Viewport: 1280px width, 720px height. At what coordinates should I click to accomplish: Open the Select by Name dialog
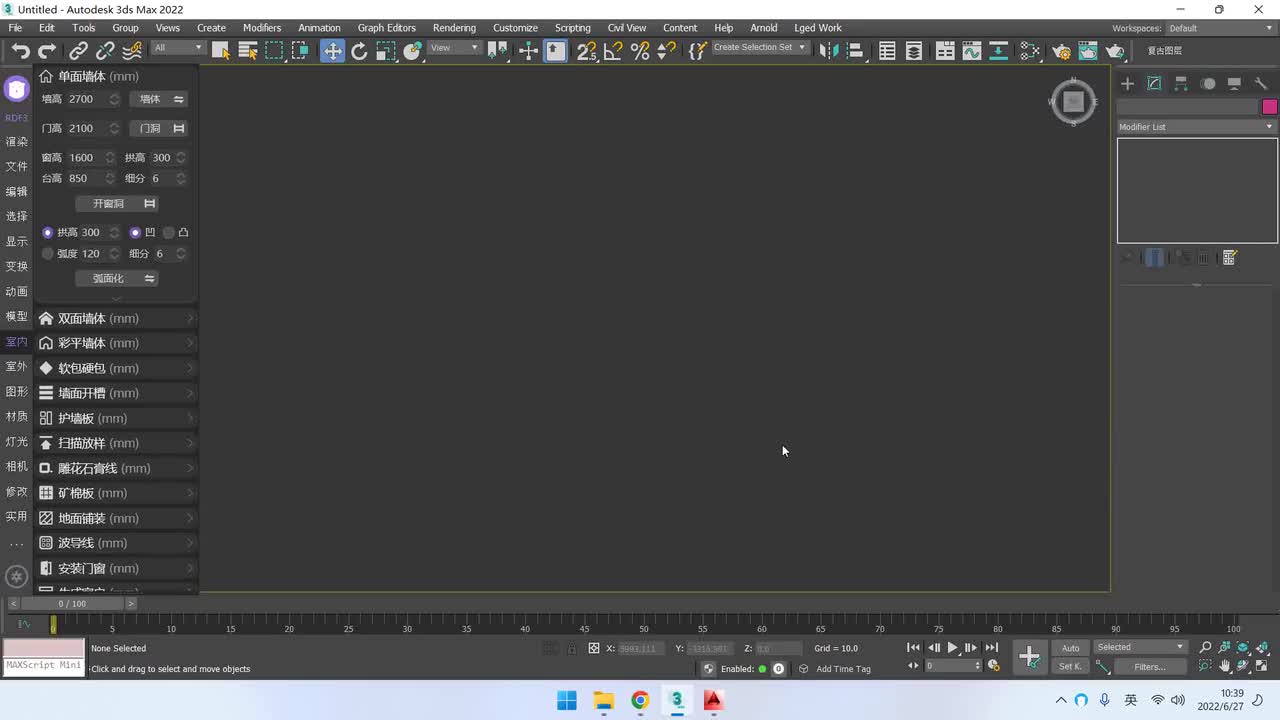248,51
